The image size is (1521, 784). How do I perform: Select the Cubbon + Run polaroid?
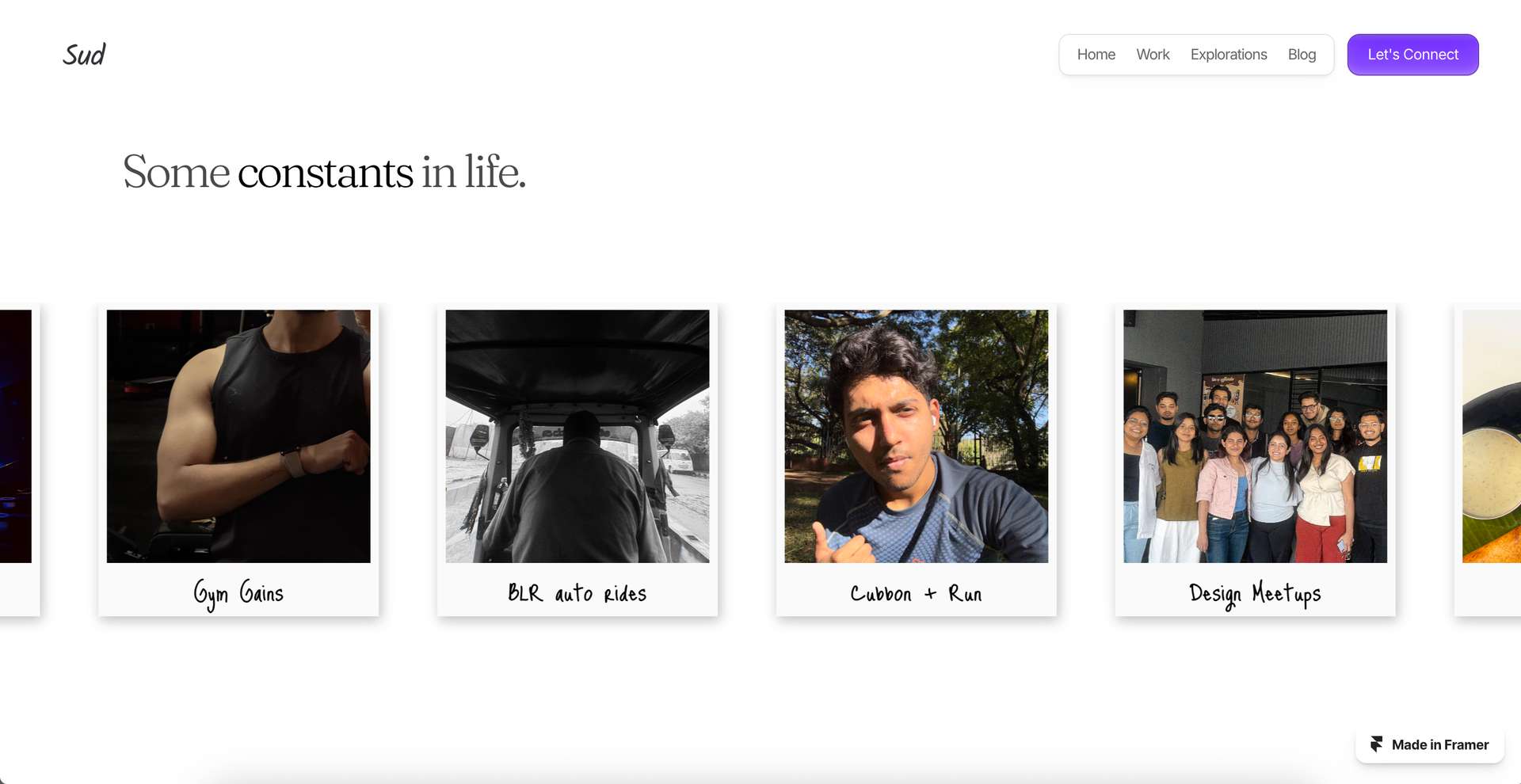916,437
